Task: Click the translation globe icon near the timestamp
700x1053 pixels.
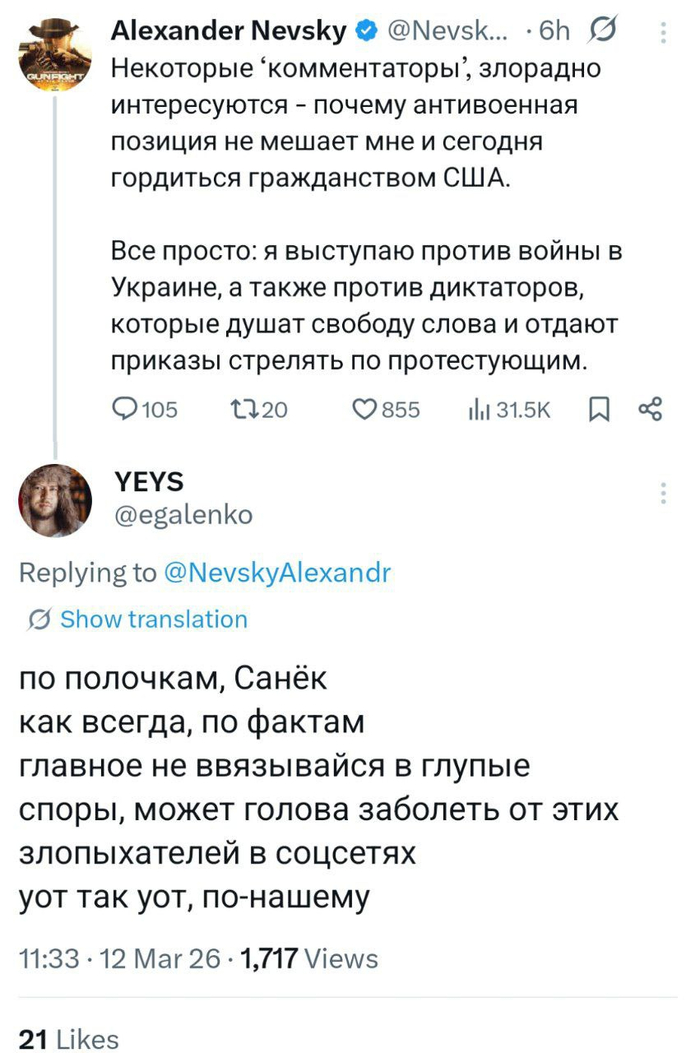Action: tap(602, 30)
